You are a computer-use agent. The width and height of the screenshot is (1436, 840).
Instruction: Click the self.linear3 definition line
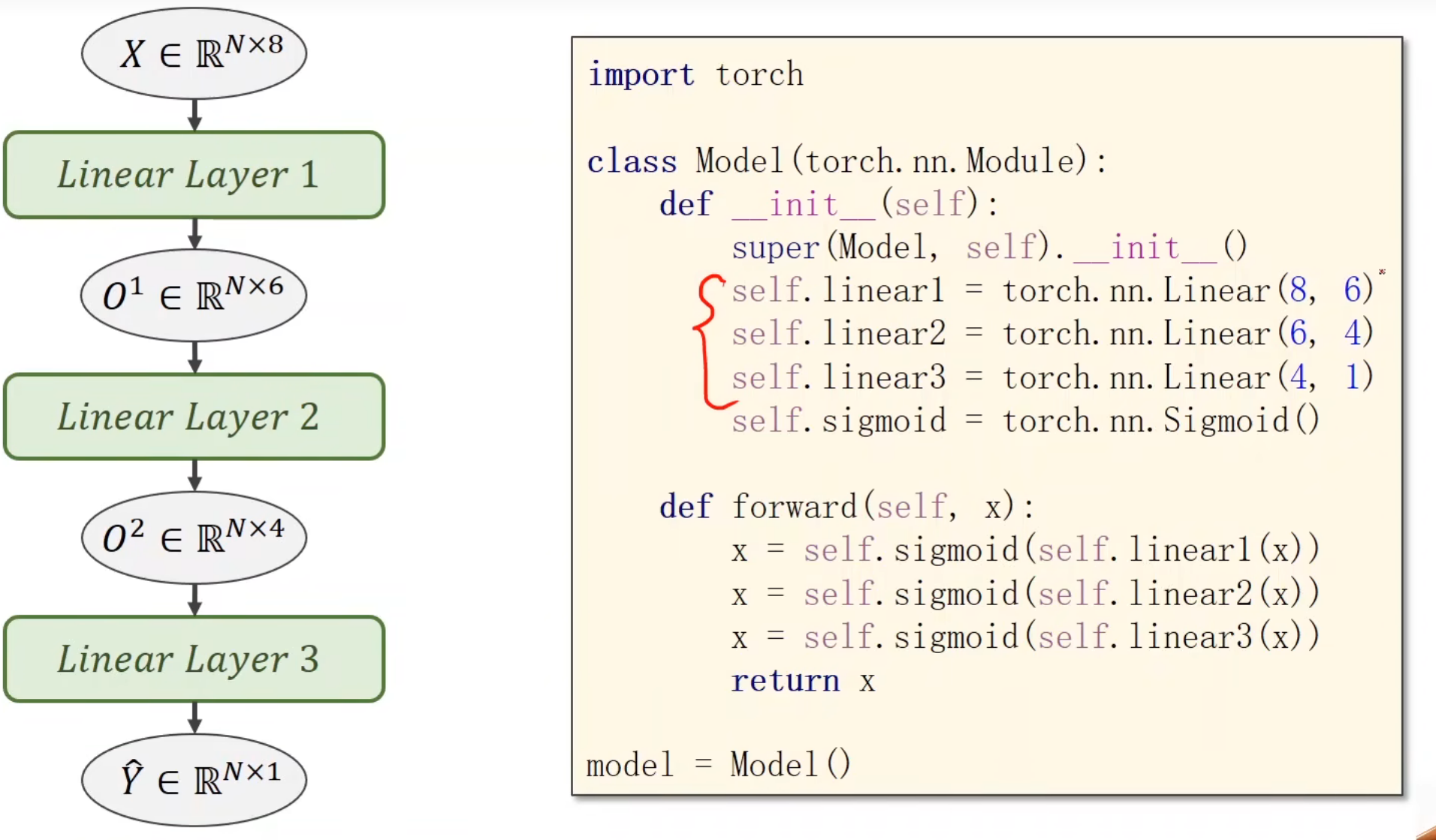pos(1051,377)
